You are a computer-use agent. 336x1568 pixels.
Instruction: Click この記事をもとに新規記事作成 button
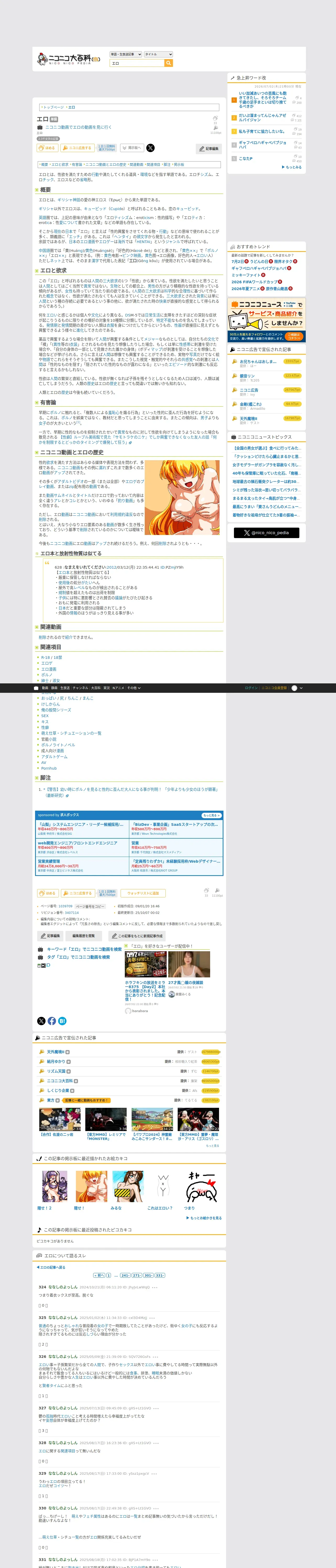point(137,936)
